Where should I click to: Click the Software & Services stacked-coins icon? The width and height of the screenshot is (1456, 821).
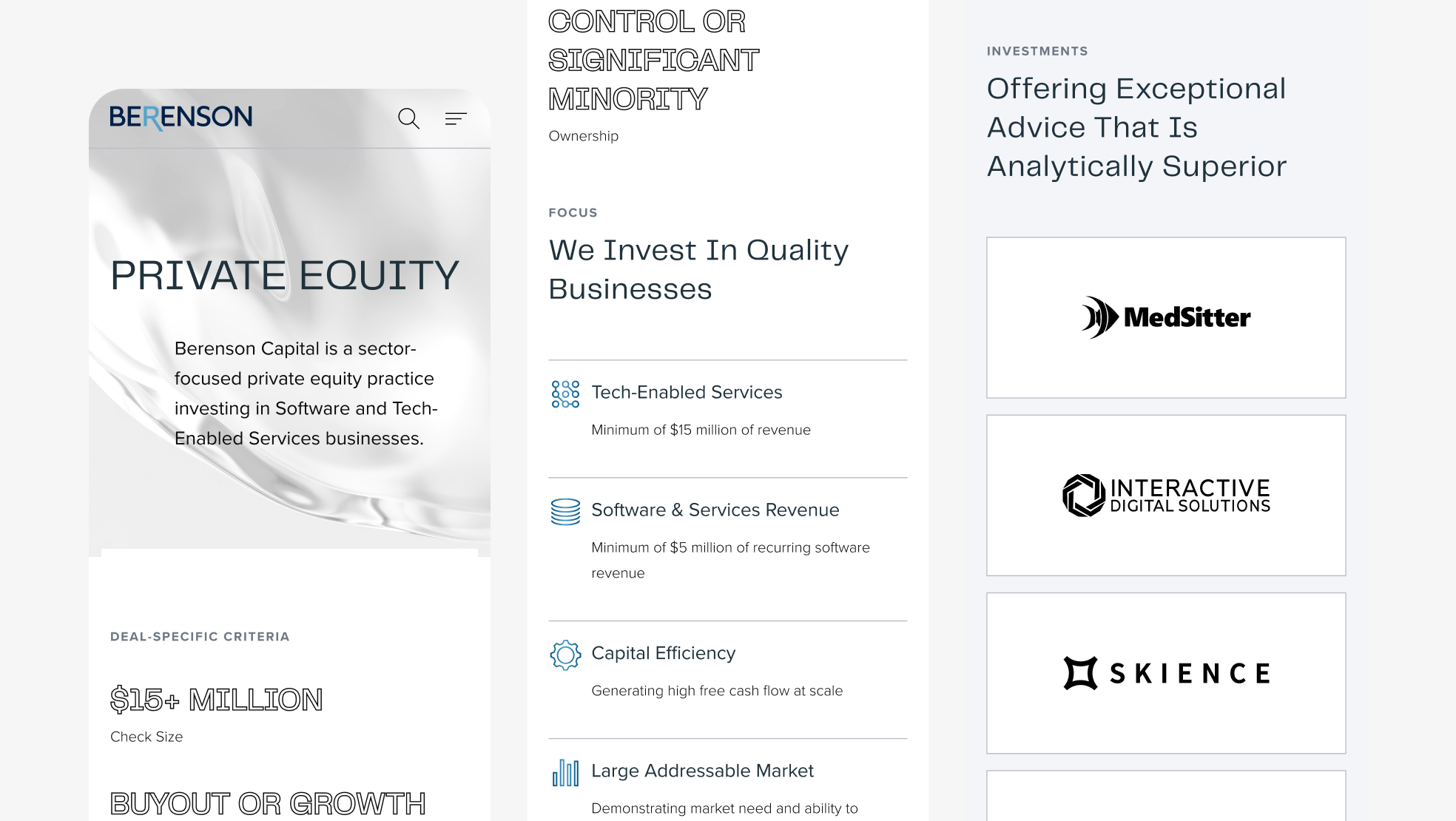[565, 511]
